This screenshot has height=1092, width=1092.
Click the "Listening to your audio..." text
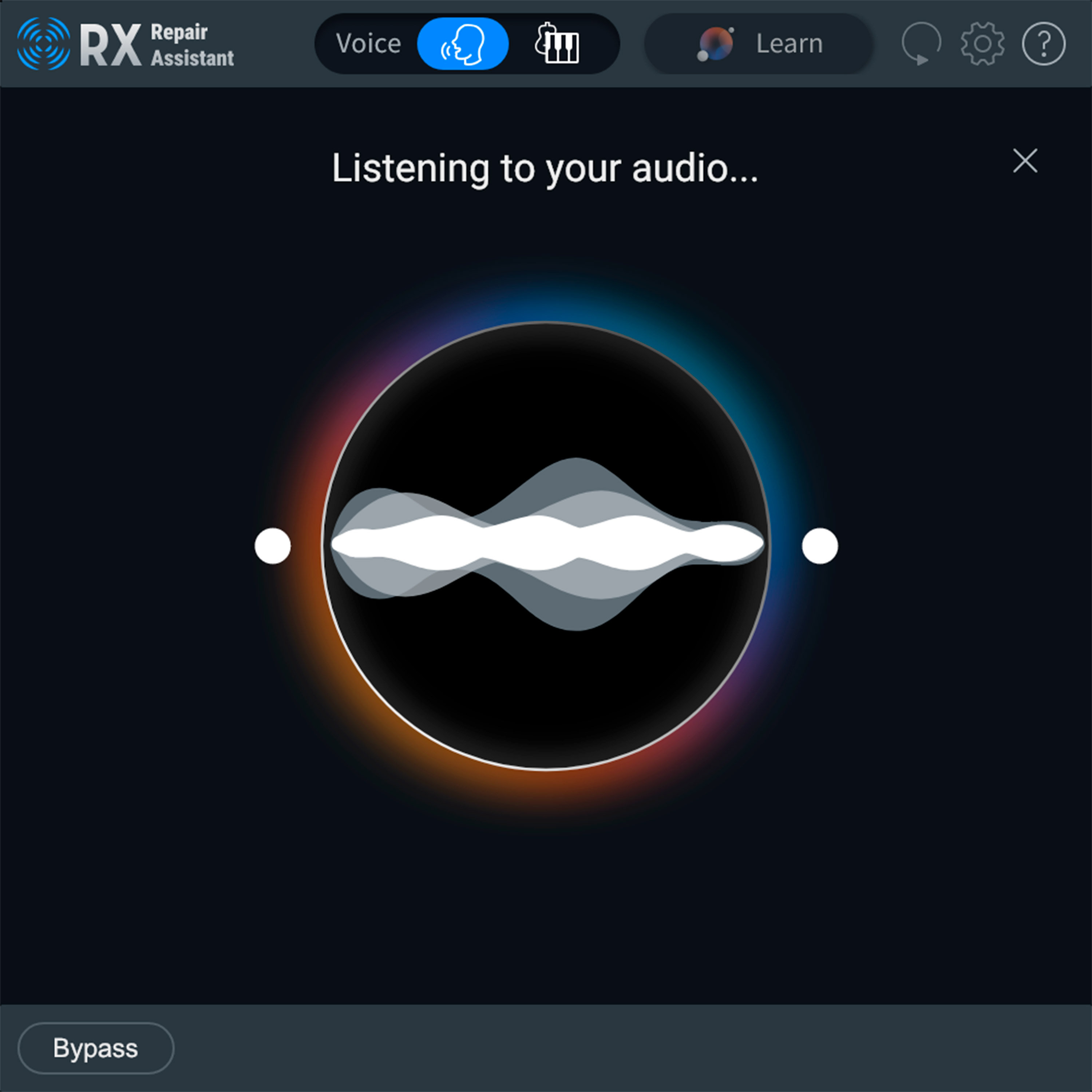pyautogui.click(x=545, y=169)
